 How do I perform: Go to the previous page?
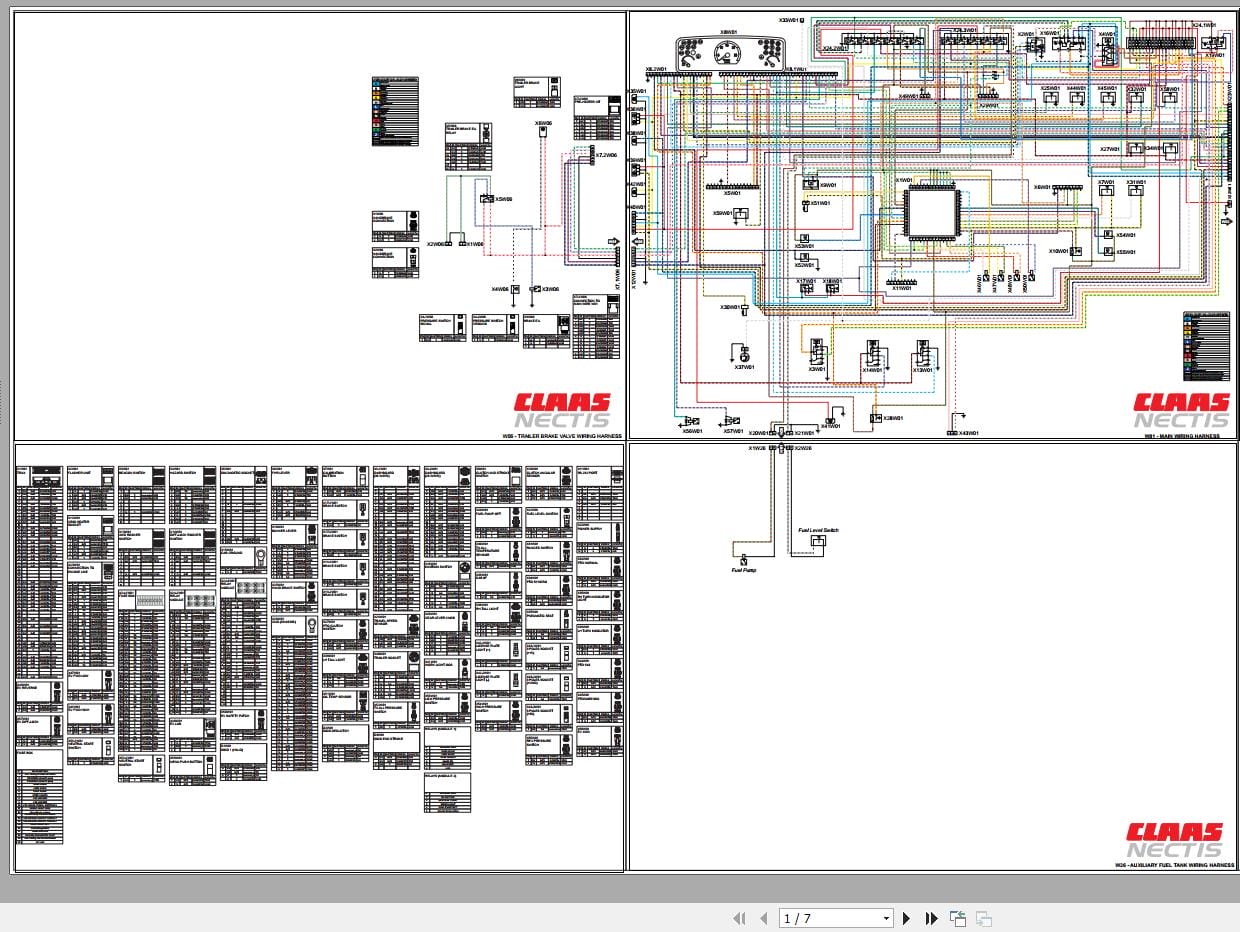point(765,918)
